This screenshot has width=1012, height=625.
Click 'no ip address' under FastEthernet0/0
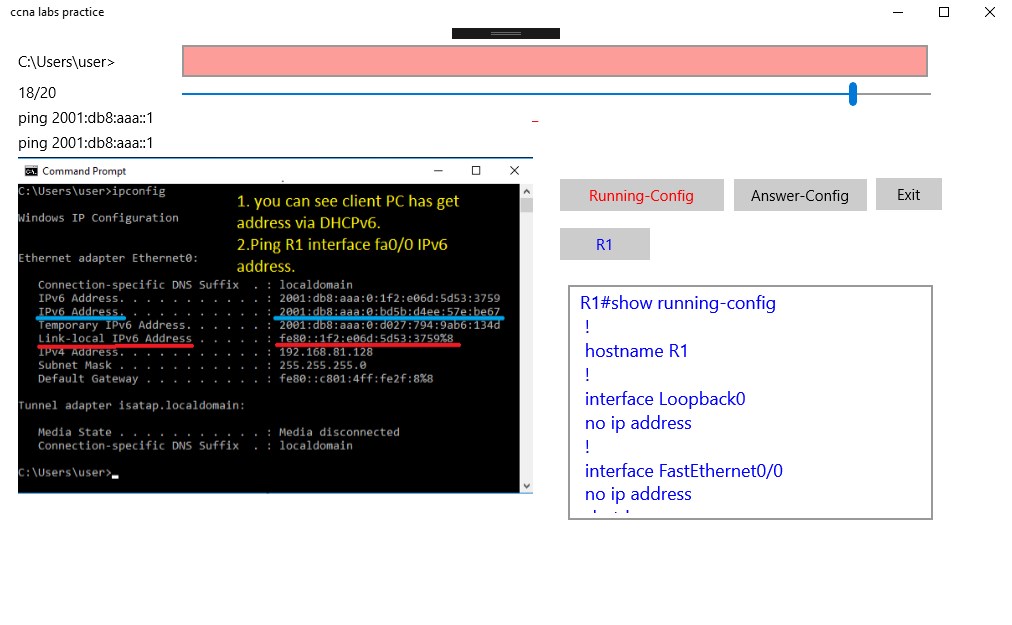pos(638,494)
